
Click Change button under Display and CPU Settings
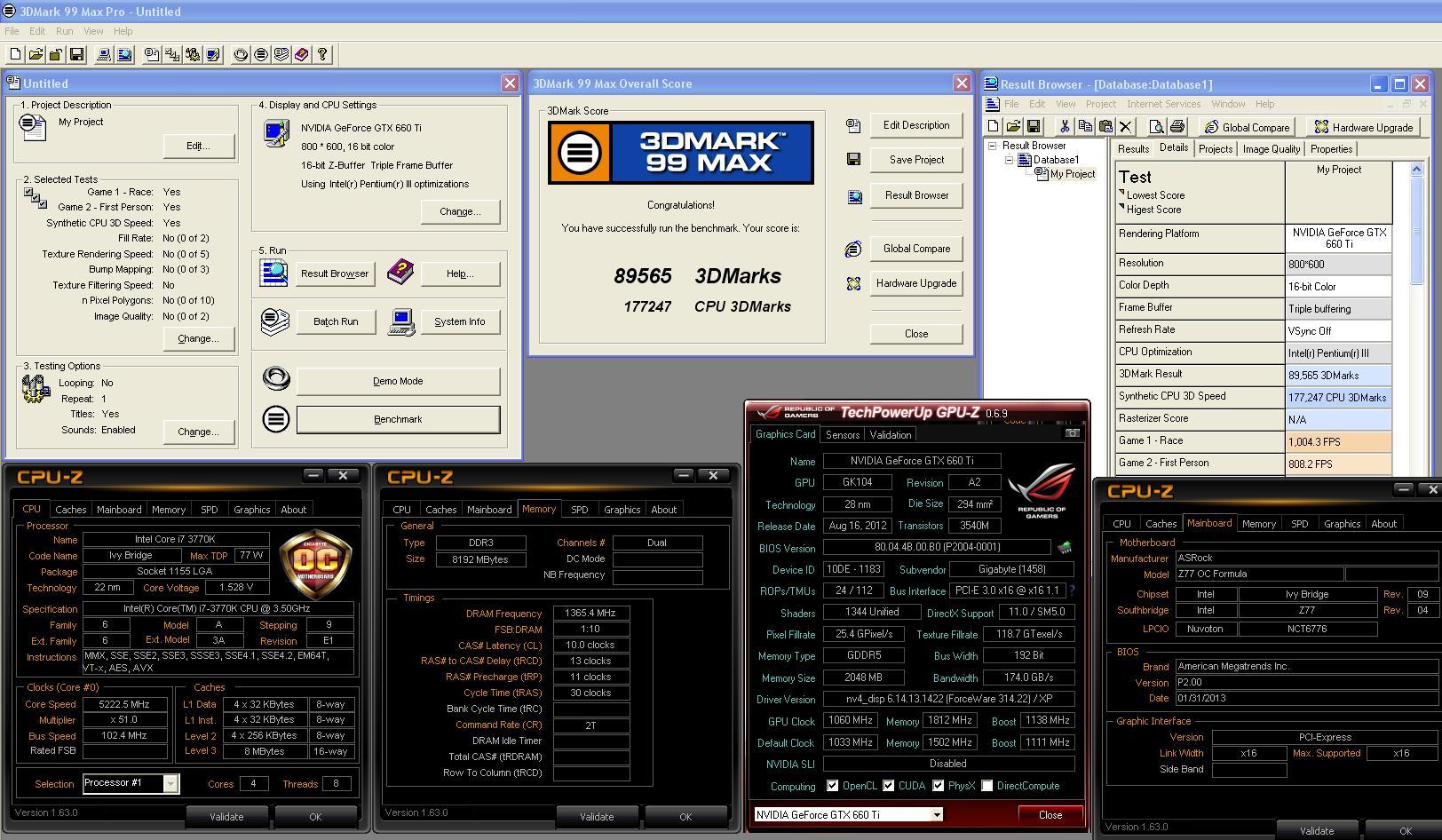[460, 211]
